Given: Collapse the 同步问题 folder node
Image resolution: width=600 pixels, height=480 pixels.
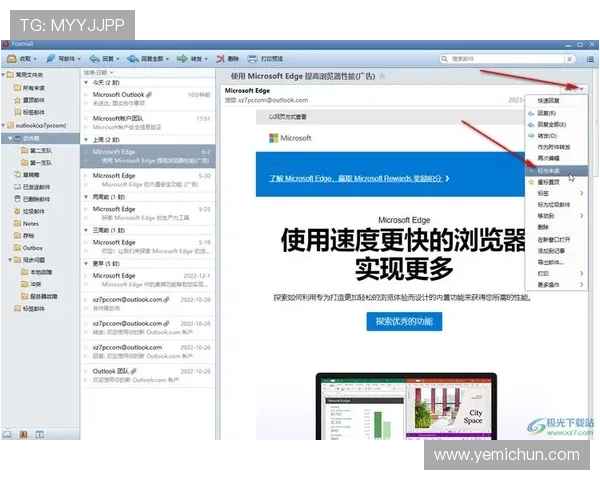Looking at the screenshot, I should 10,260.
